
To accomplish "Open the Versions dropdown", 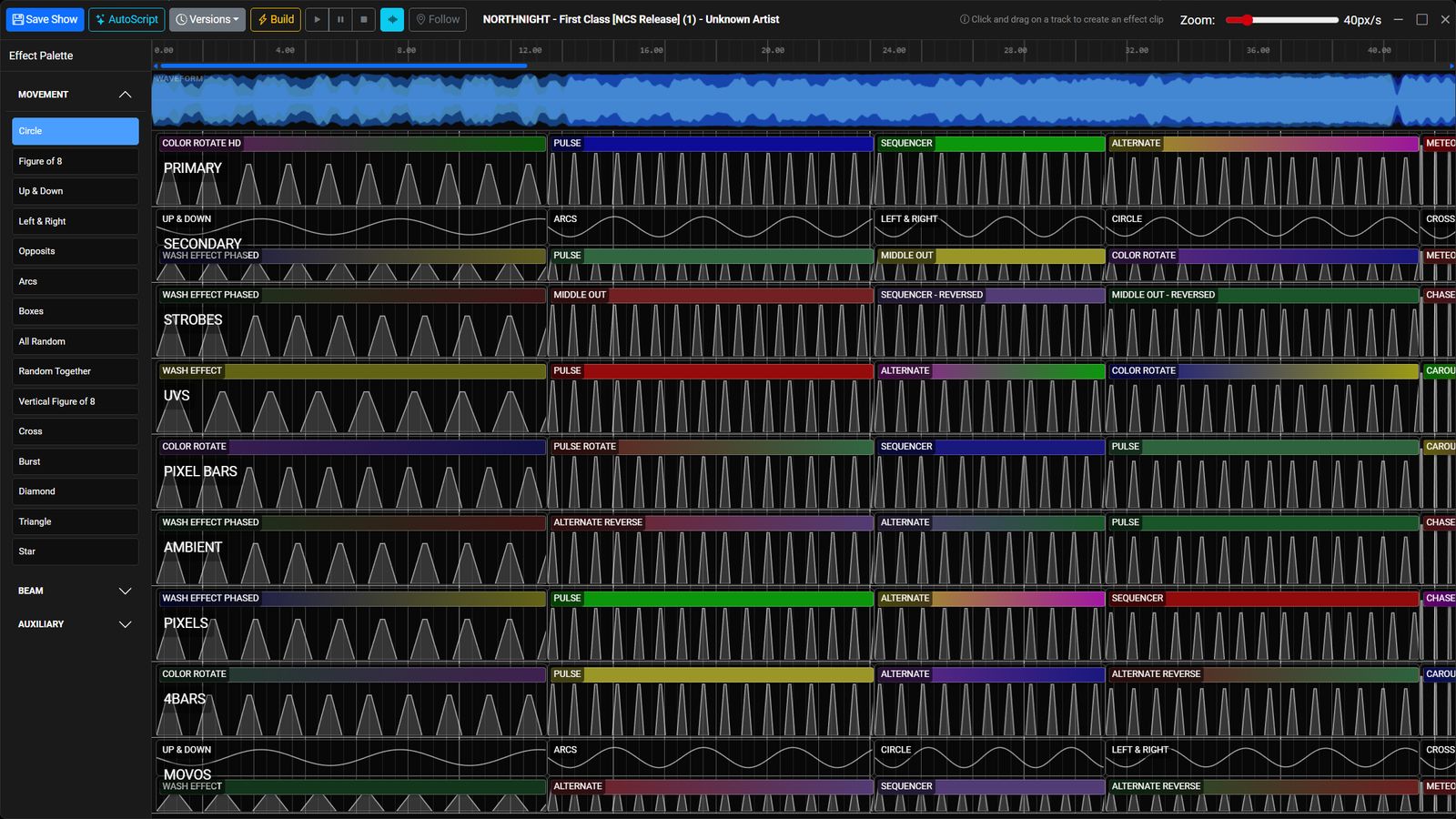I will click(207, 19).
